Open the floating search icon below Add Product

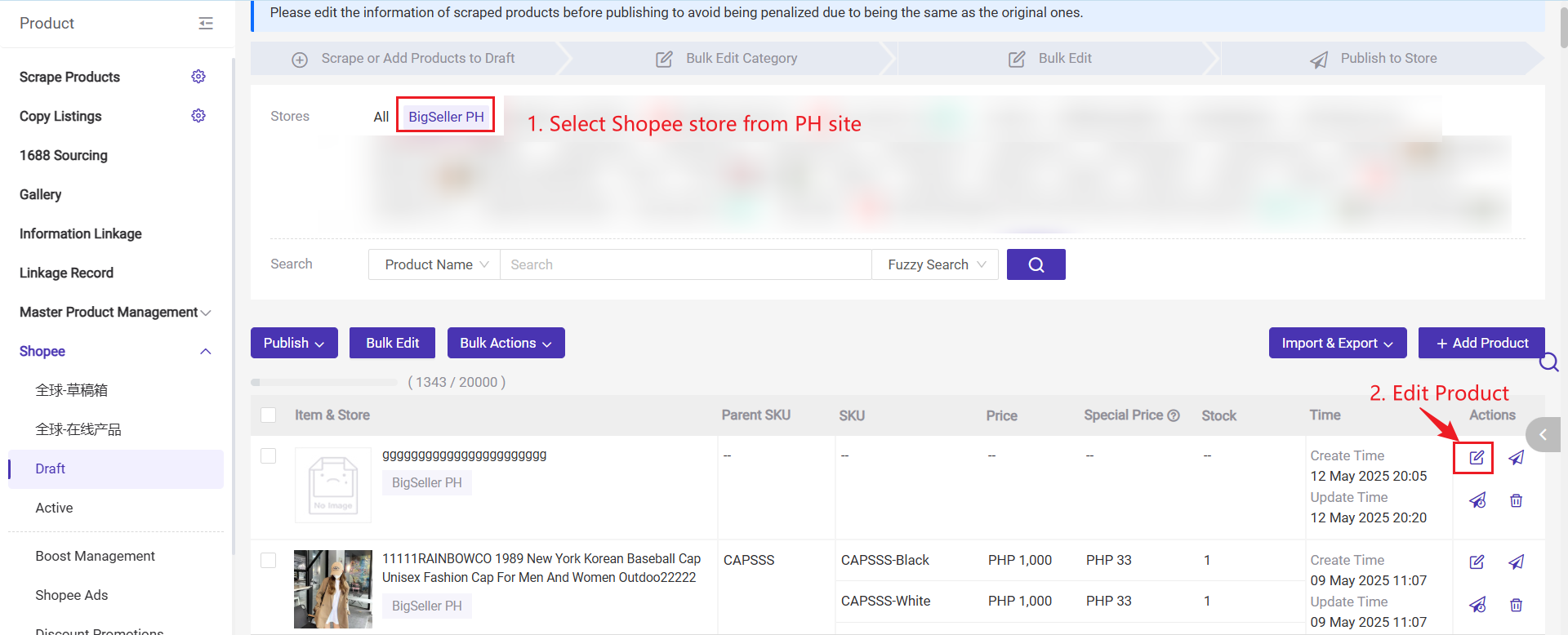1548,362
